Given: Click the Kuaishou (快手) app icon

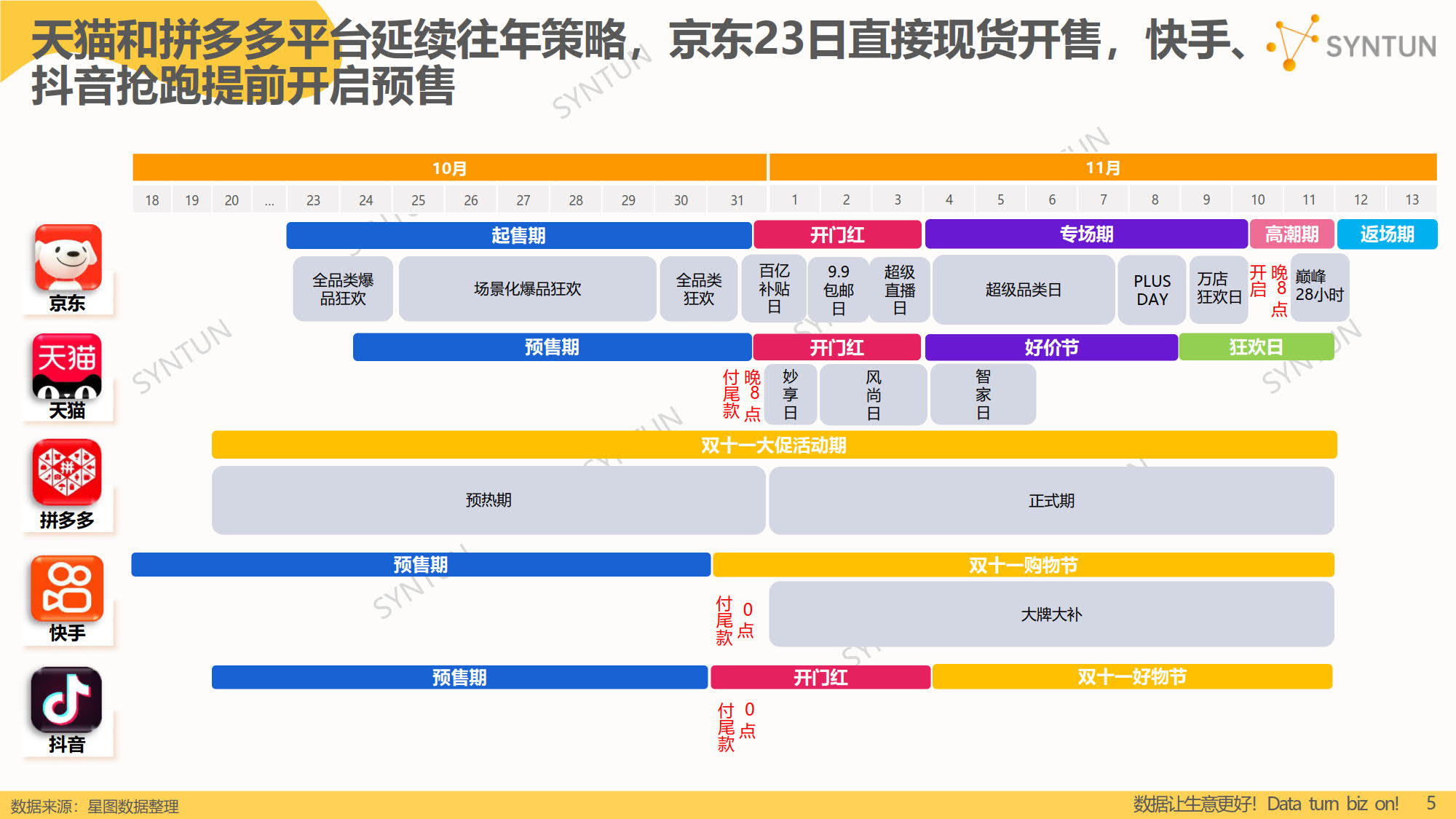Looking at the screenshot, I should pos(67,588).
